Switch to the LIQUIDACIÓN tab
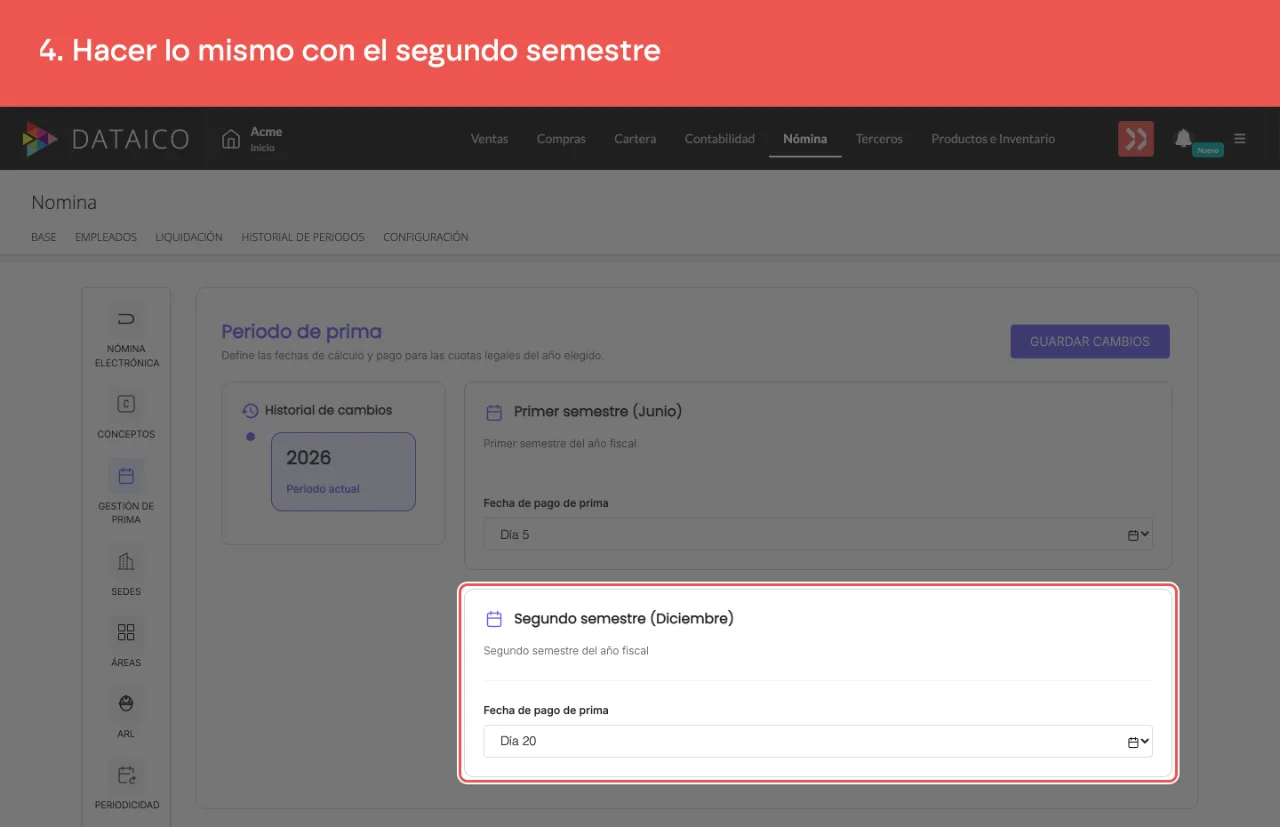Screen dimensions: 1280x827 (x=189, y=237)
